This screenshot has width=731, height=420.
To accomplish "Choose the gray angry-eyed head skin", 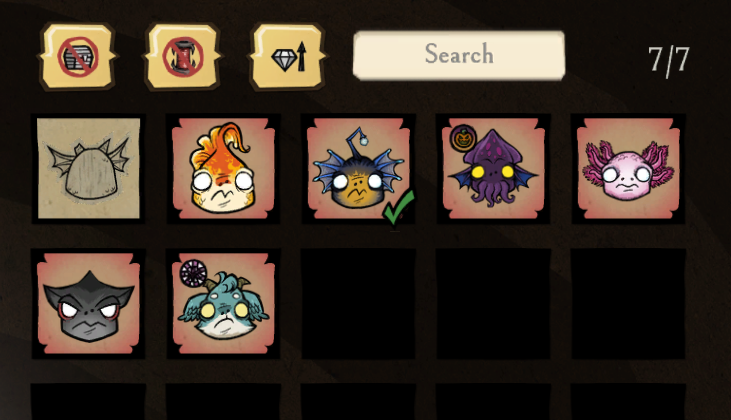I will [89, 303].
